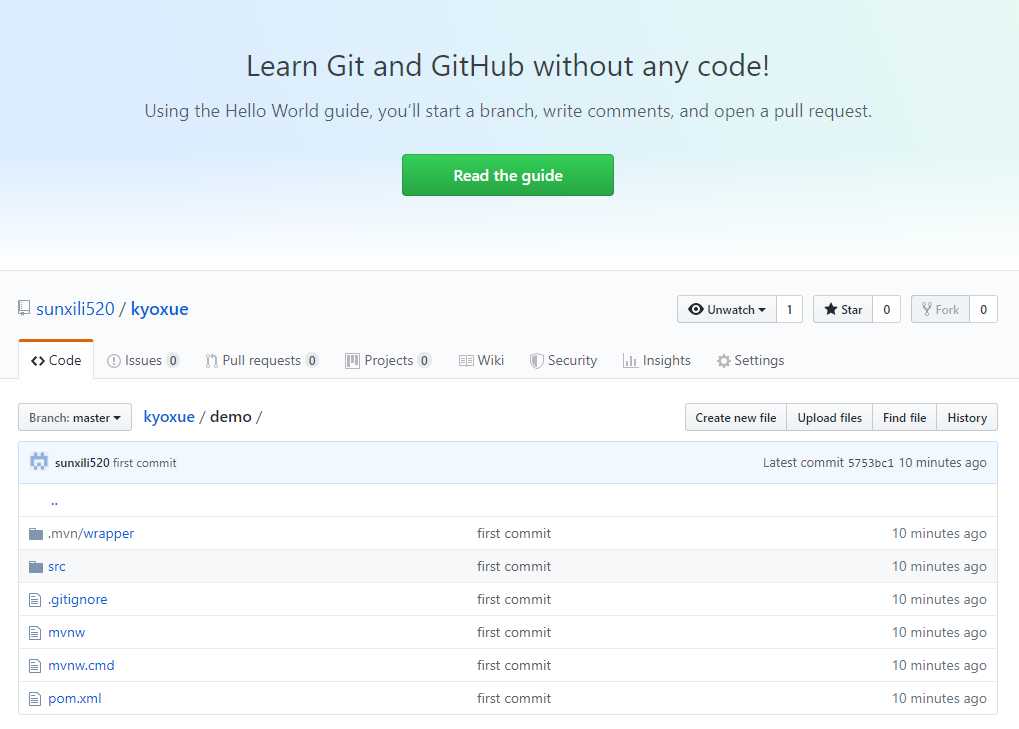Click the mvnw file icon
This screenshot has width=1019, height=729.
coord(36,632)
